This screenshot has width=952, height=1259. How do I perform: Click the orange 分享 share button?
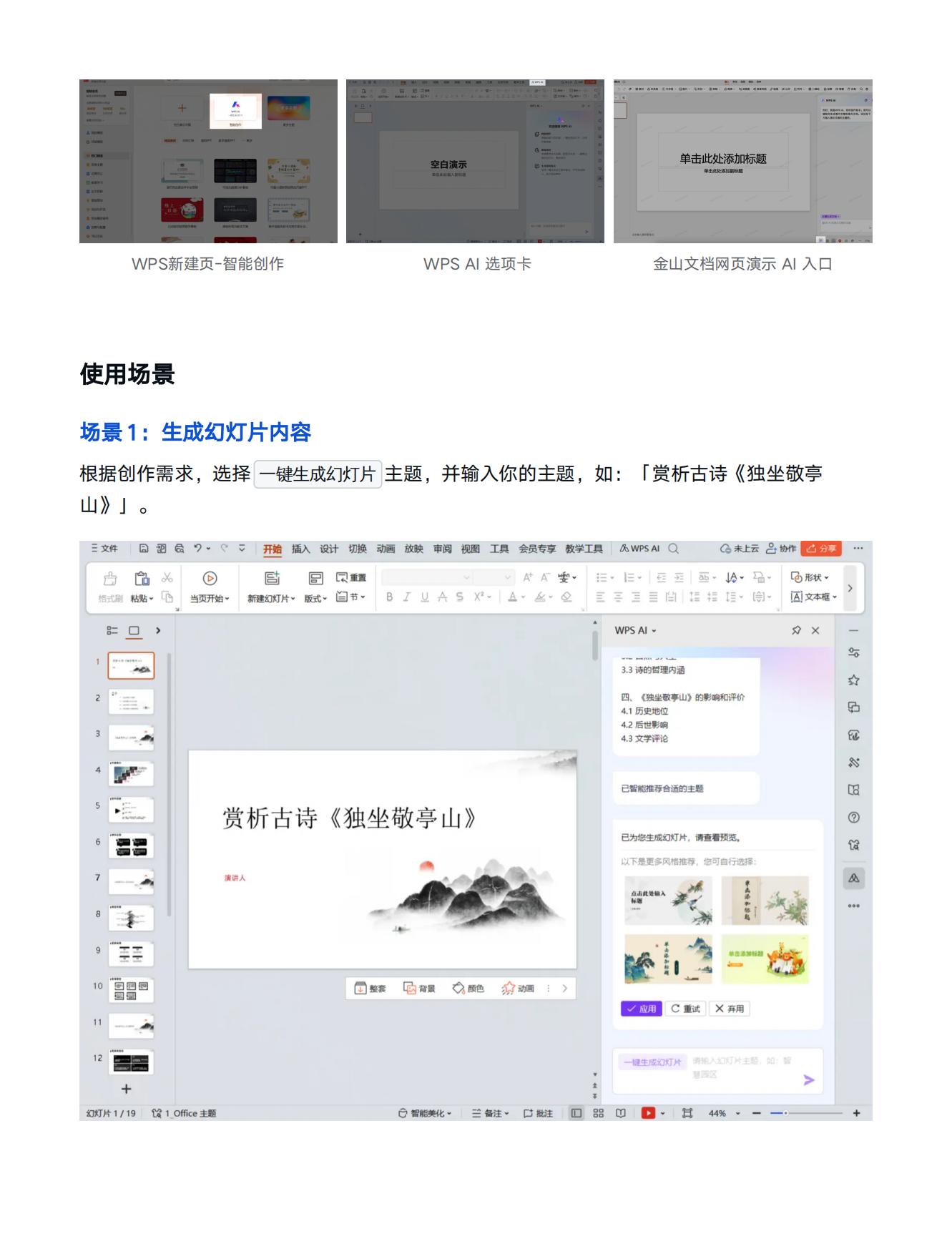point(821,549)
